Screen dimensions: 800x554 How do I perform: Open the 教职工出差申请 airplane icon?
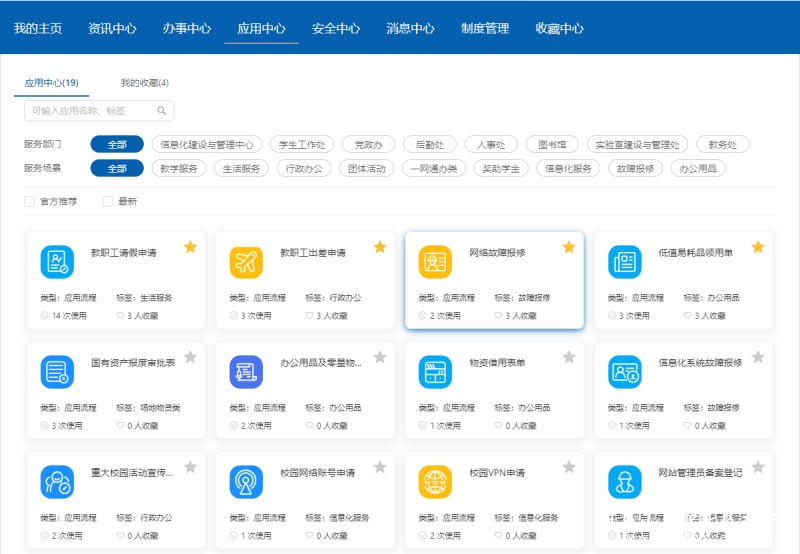(x=246, y=262)
